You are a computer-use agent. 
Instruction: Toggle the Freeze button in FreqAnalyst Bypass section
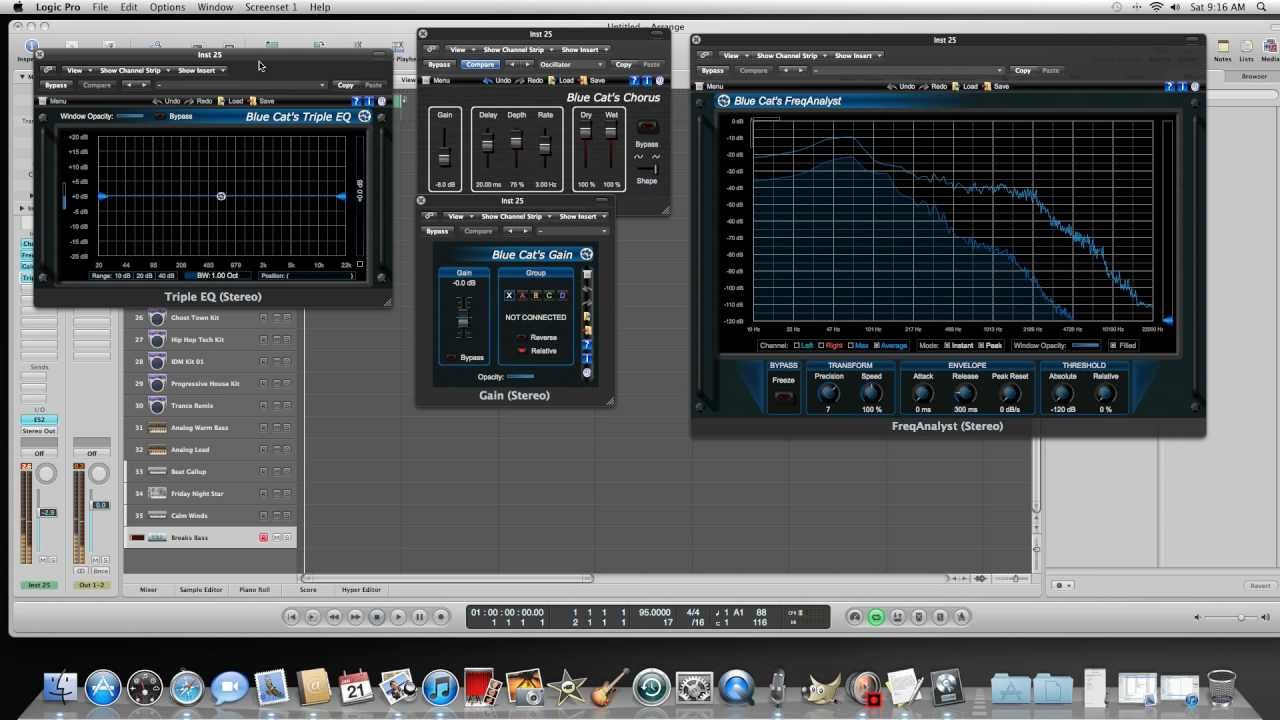click(x=783, y=397)
